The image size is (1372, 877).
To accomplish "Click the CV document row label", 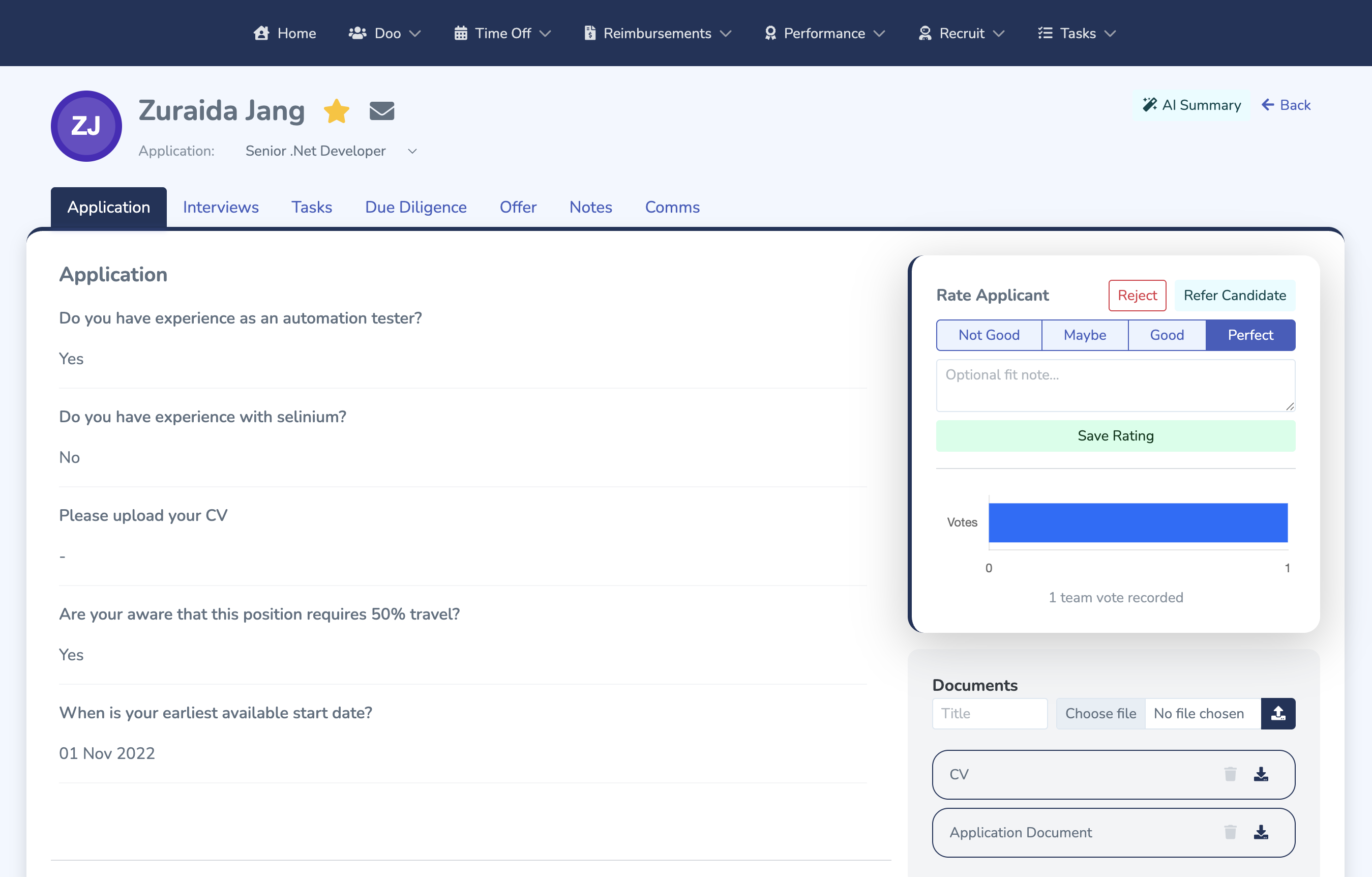I will pyautogui.click(x=959, y=774).
